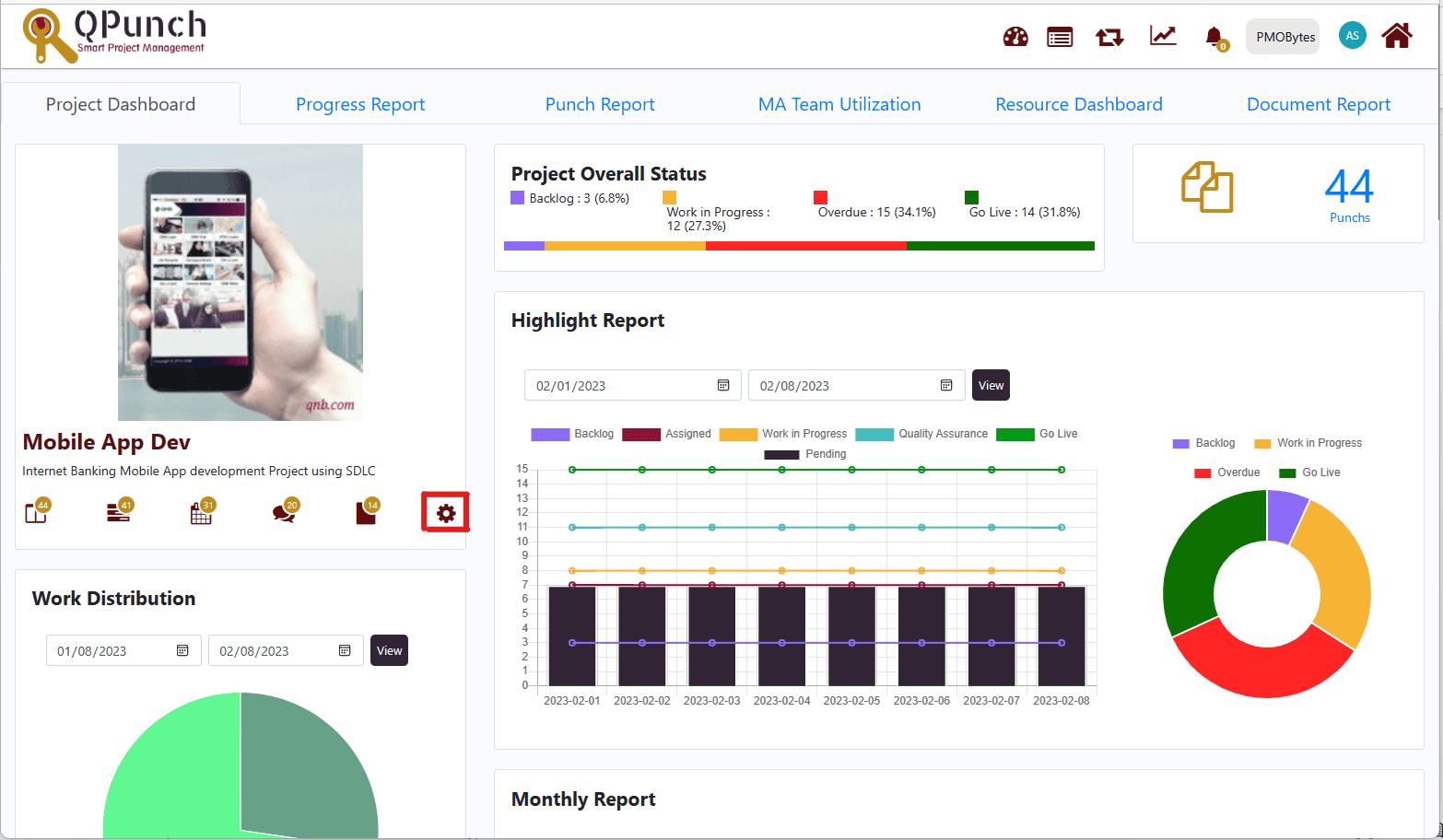
Task: Click View button in Work Distribution
Action: [389, 650]
